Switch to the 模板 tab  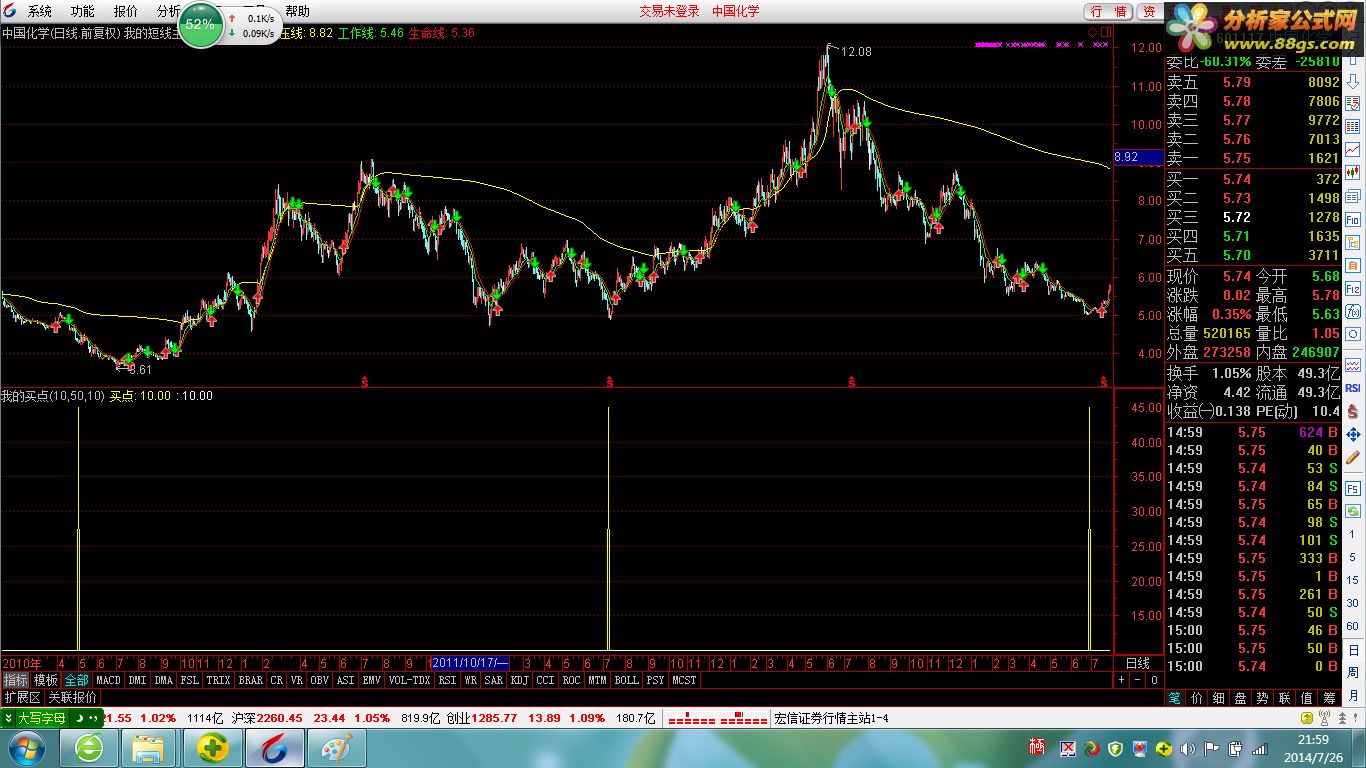46,680
